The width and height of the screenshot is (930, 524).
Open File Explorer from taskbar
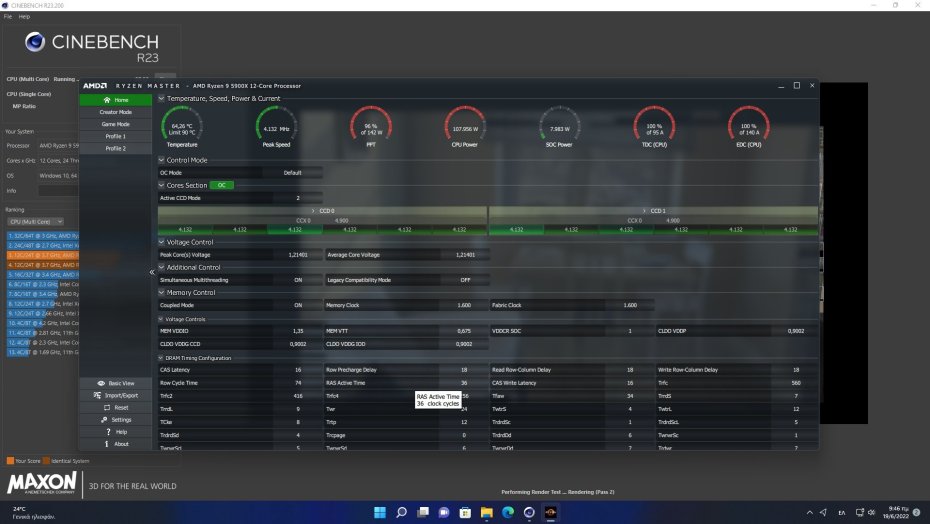pos(486,512)
